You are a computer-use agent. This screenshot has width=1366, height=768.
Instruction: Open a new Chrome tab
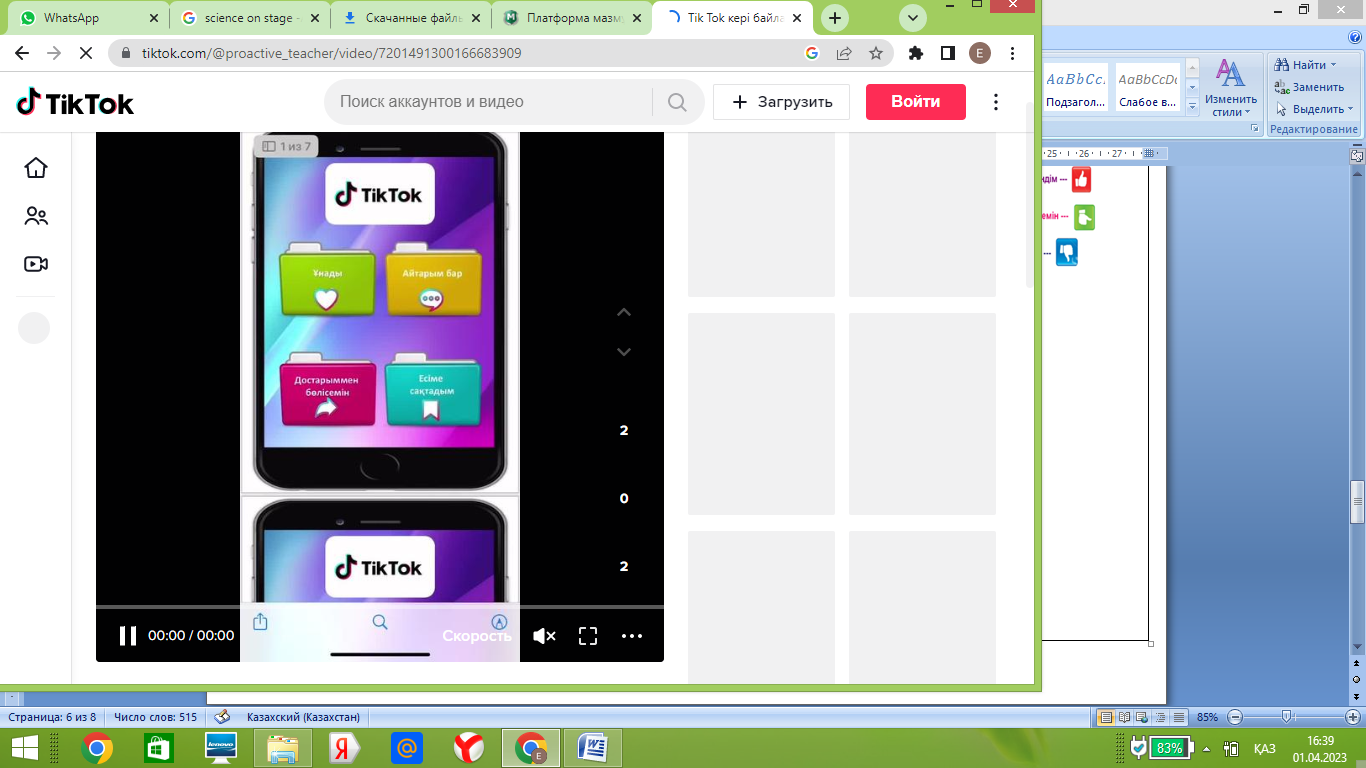835,18
